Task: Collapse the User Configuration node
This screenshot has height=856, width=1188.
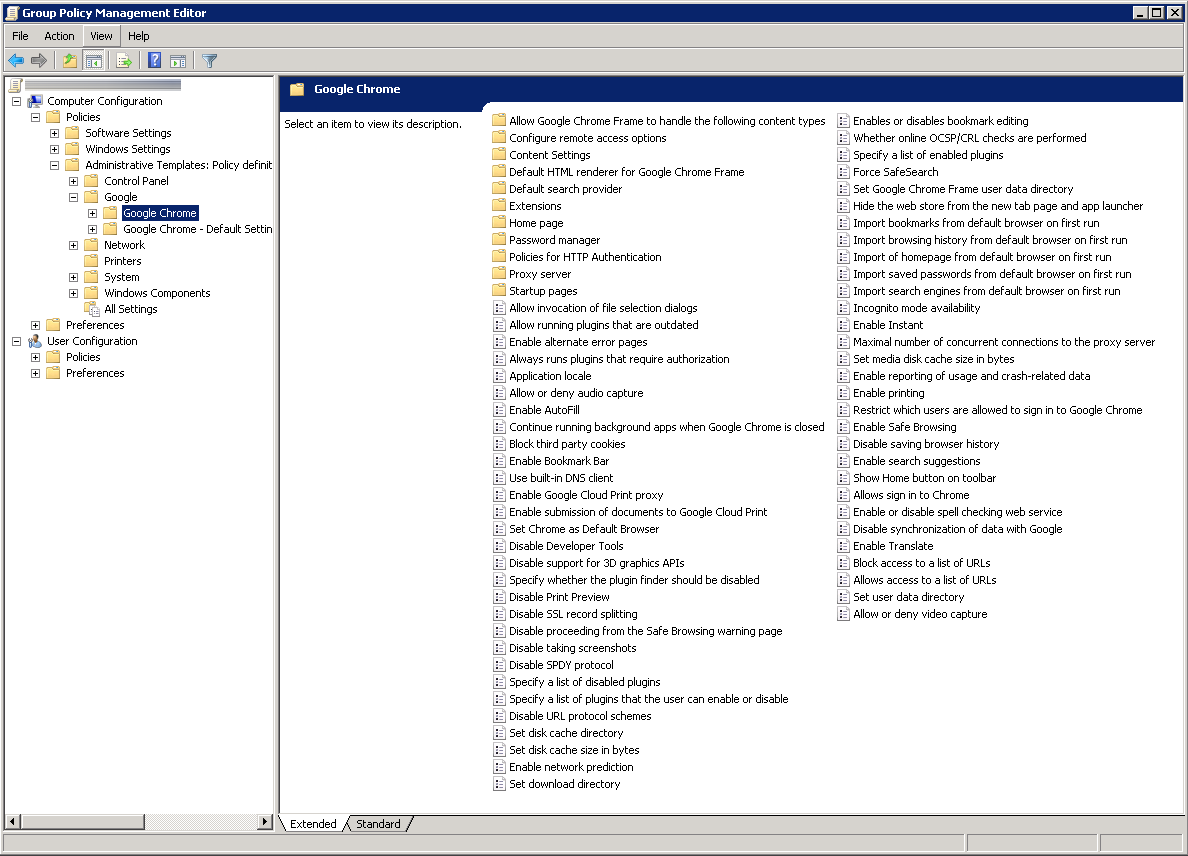Action: pos(17,342)
